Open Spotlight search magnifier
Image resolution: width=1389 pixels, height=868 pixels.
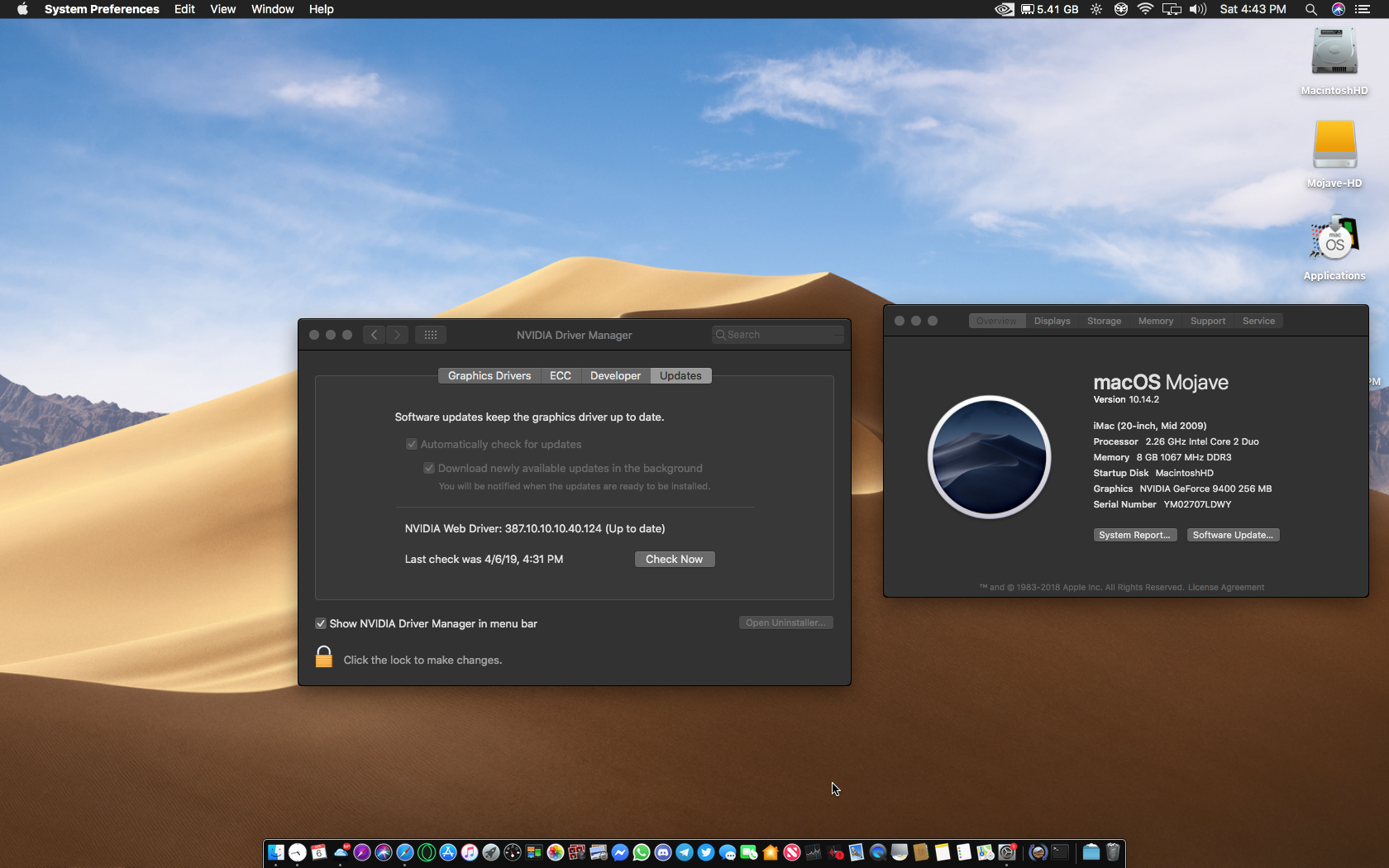coord(1310,9)
